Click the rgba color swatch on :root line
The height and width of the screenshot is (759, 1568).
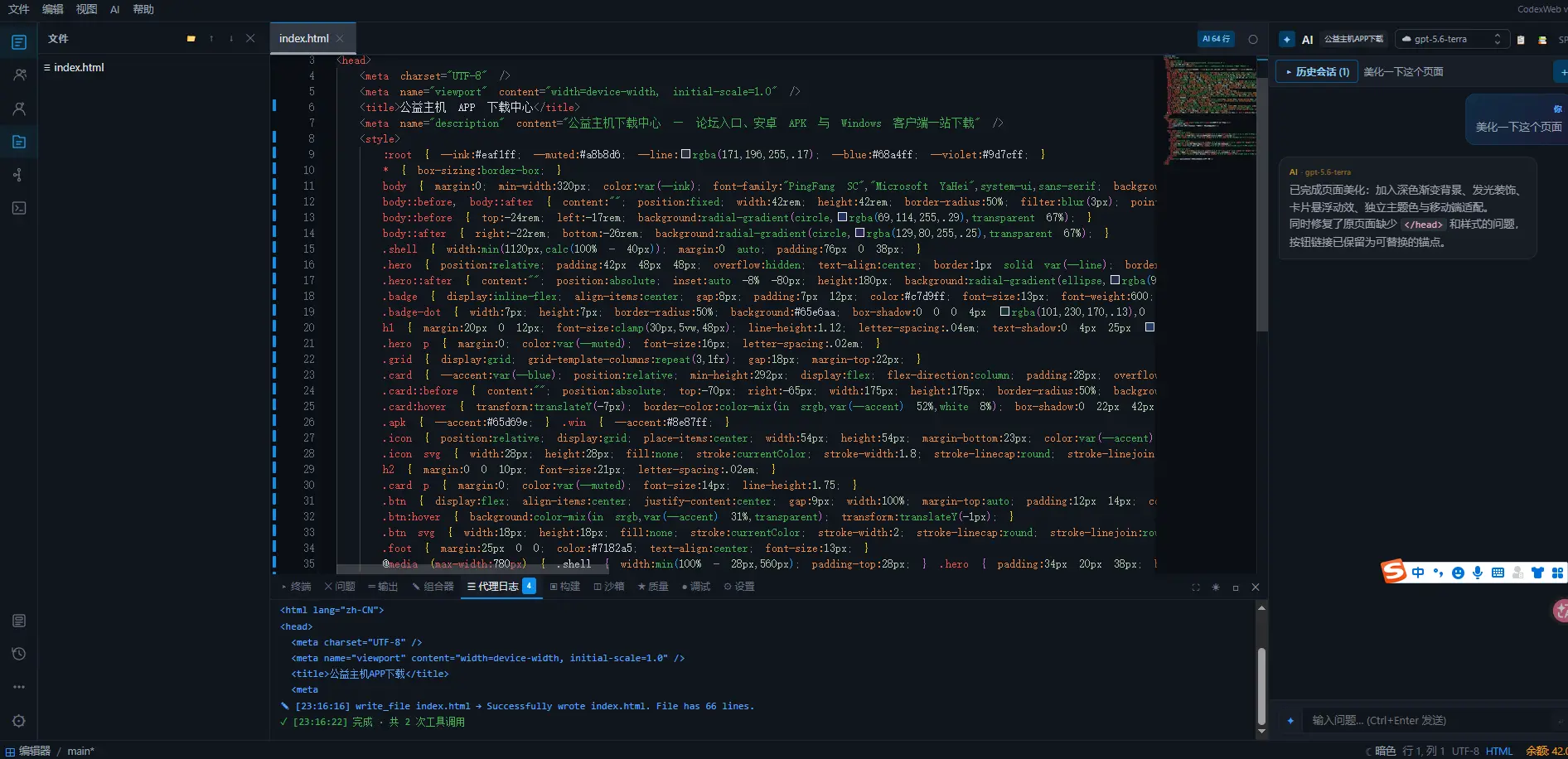[685, 154]
